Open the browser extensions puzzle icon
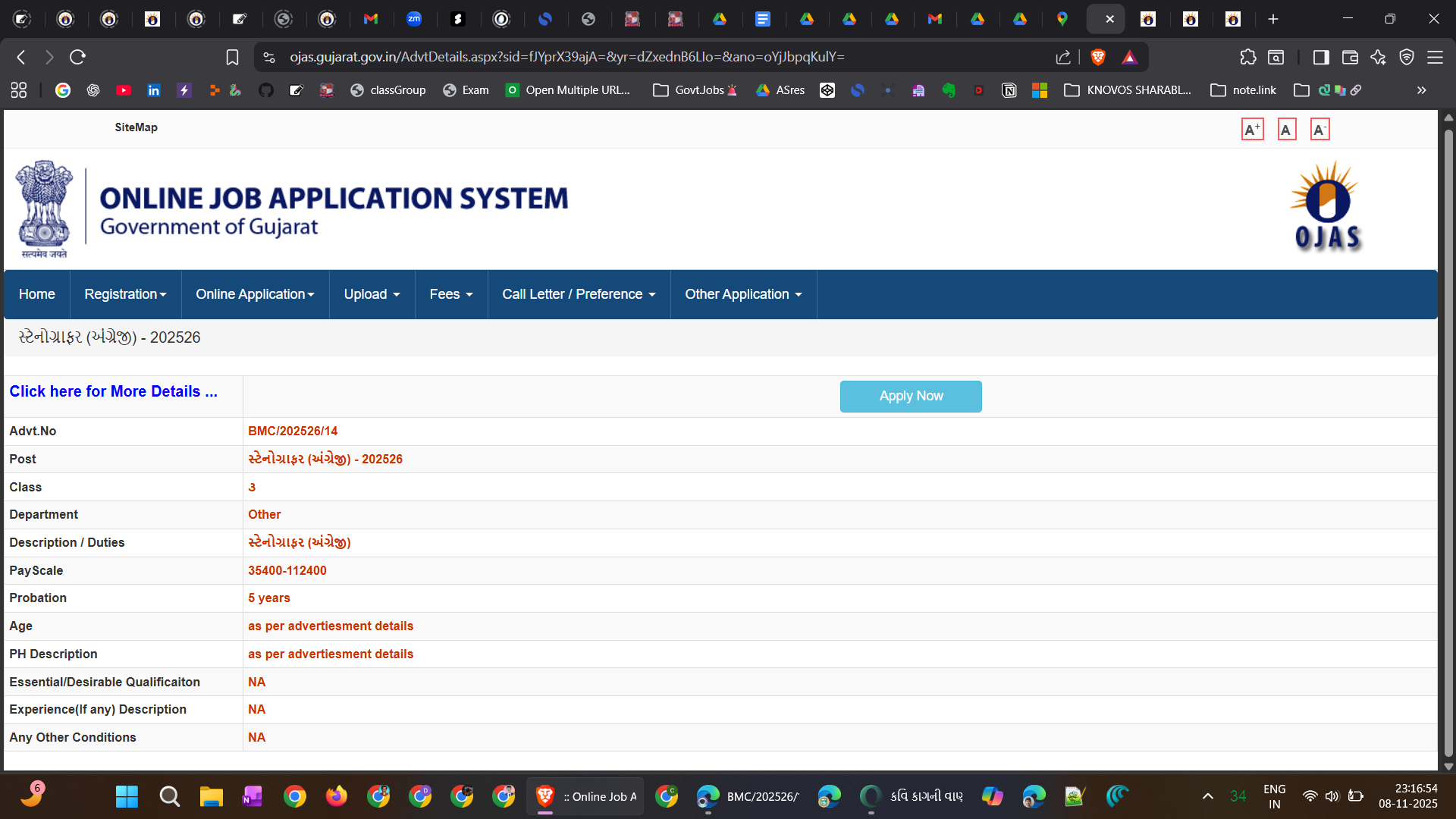 click(x=1247, y=57)
